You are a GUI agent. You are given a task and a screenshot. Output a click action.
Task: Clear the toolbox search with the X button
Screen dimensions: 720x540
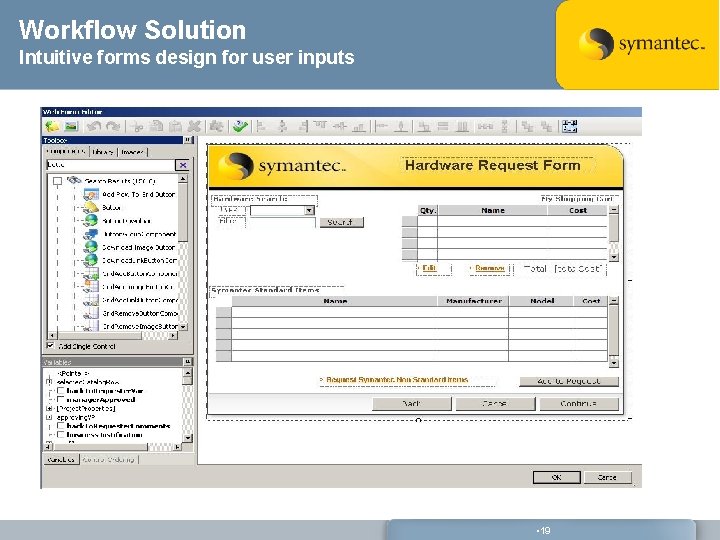182,165
